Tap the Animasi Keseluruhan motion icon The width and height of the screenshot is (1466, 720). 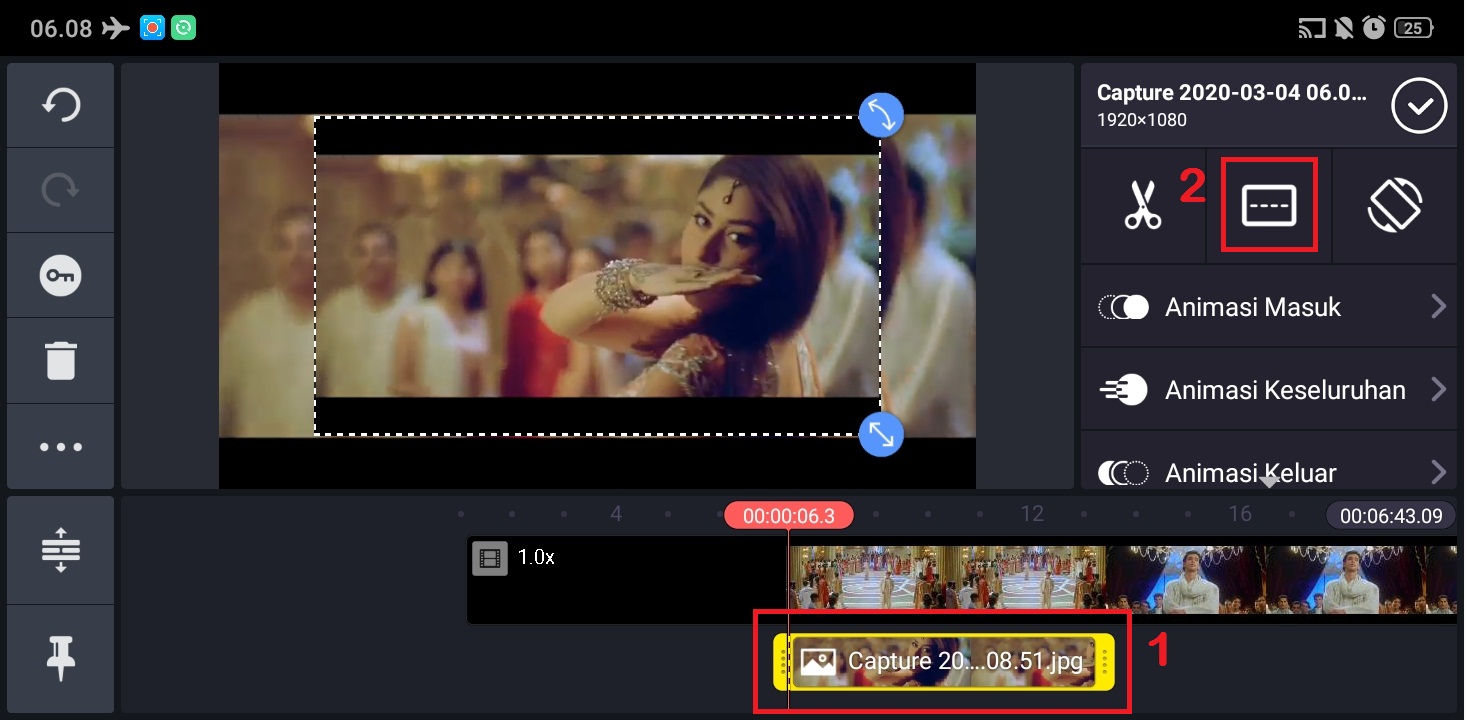pos(1124,390)
